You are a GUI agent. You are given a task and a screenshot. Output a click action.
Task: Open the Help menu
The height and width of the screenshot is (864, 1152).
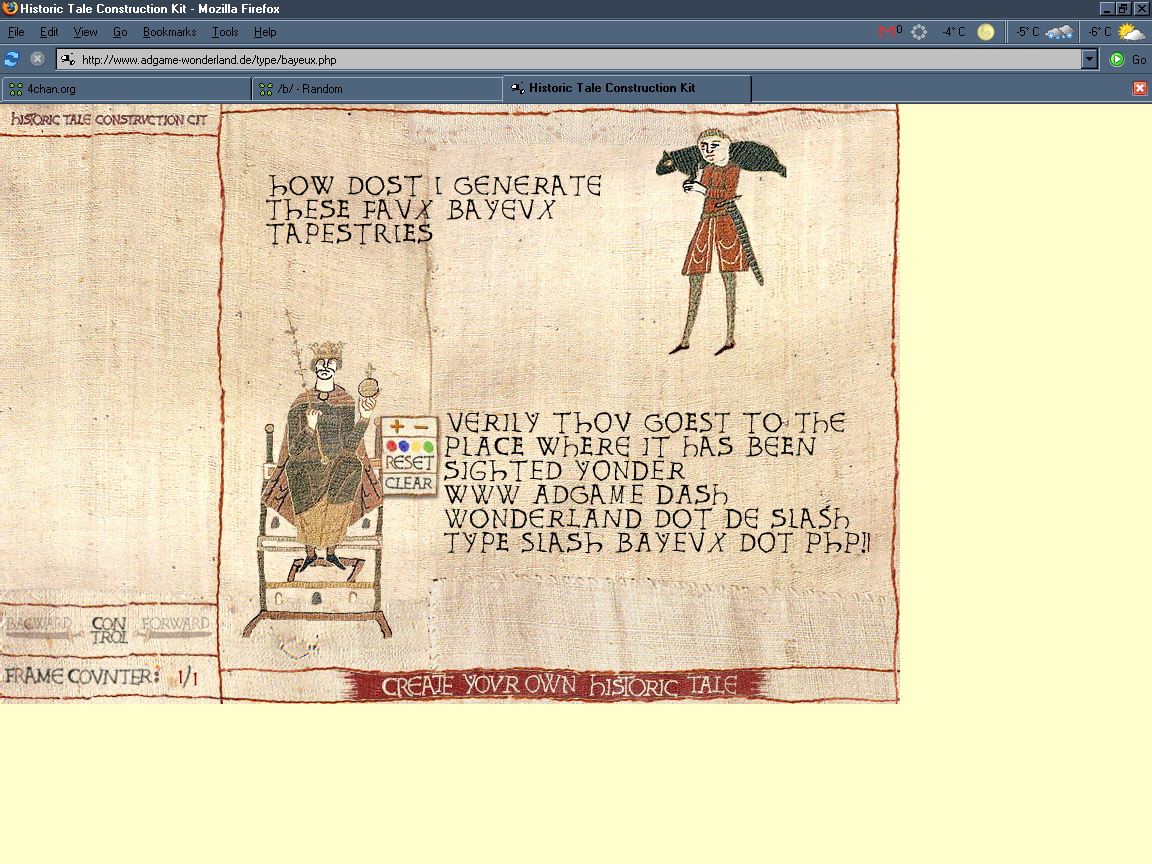click(x=265, y=32)
